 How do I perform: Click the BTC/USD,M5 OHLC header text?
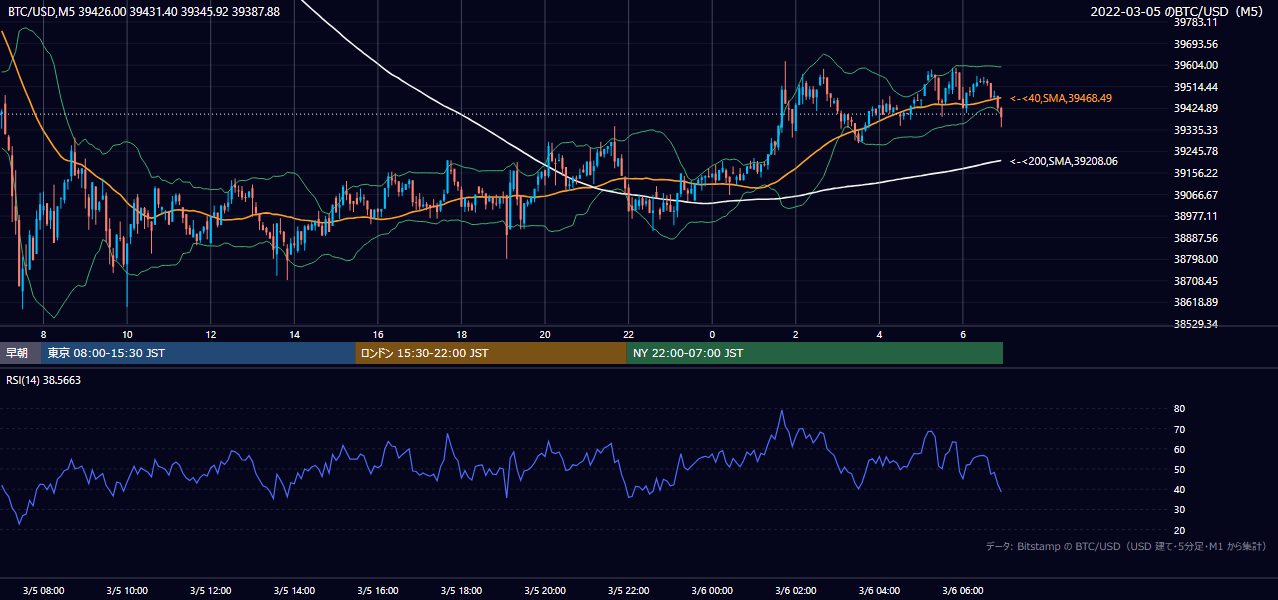144,11
